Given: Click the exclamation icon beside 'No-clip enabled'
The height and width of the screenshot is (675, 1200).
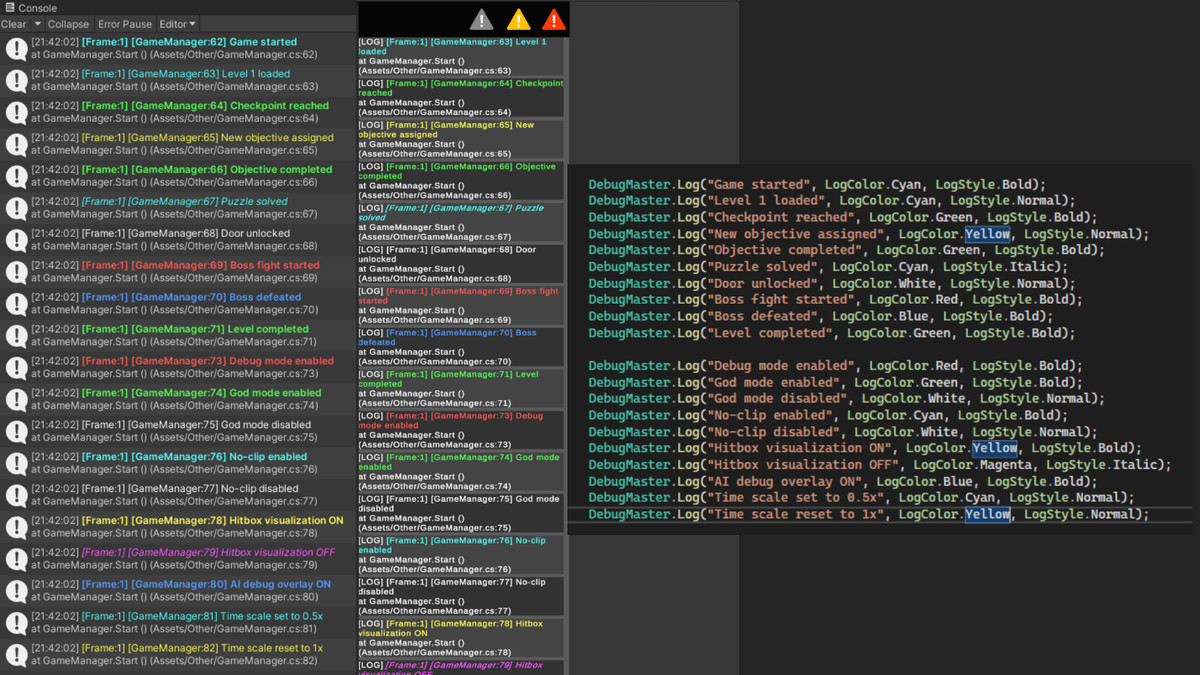Looking at the screenshot, I should (16, 462).
